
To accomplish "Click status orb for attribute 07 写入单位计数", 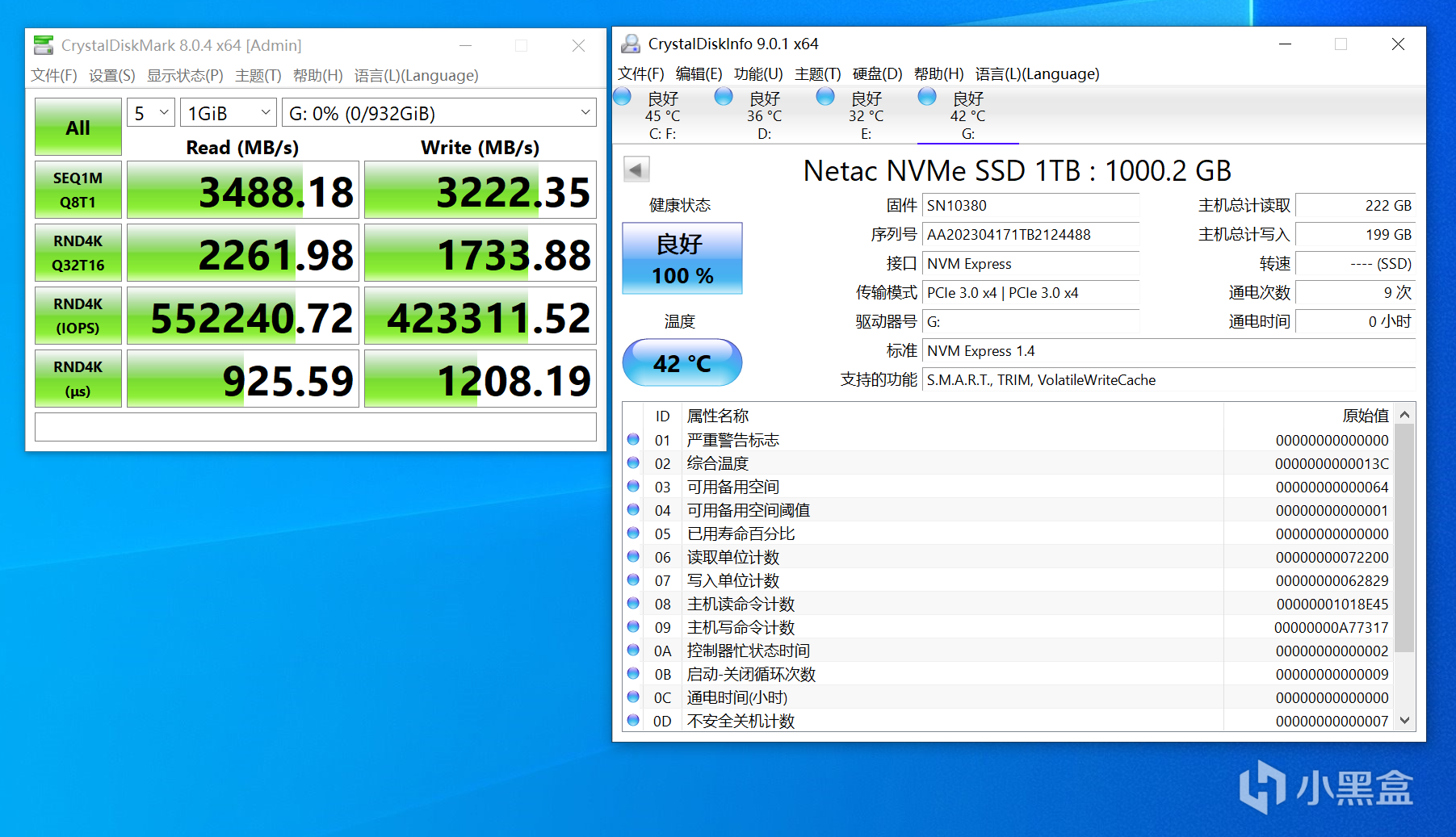I will 634,580.
